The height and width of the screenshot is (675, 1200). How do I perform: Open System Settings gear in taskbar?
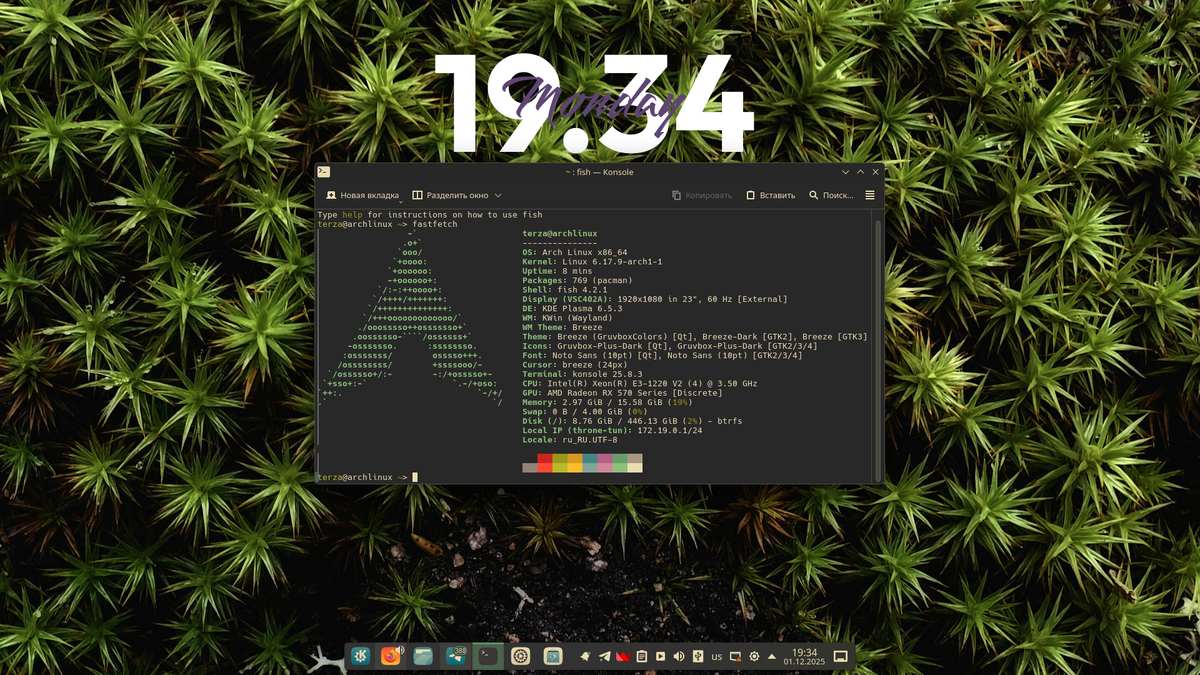point(520,656)
